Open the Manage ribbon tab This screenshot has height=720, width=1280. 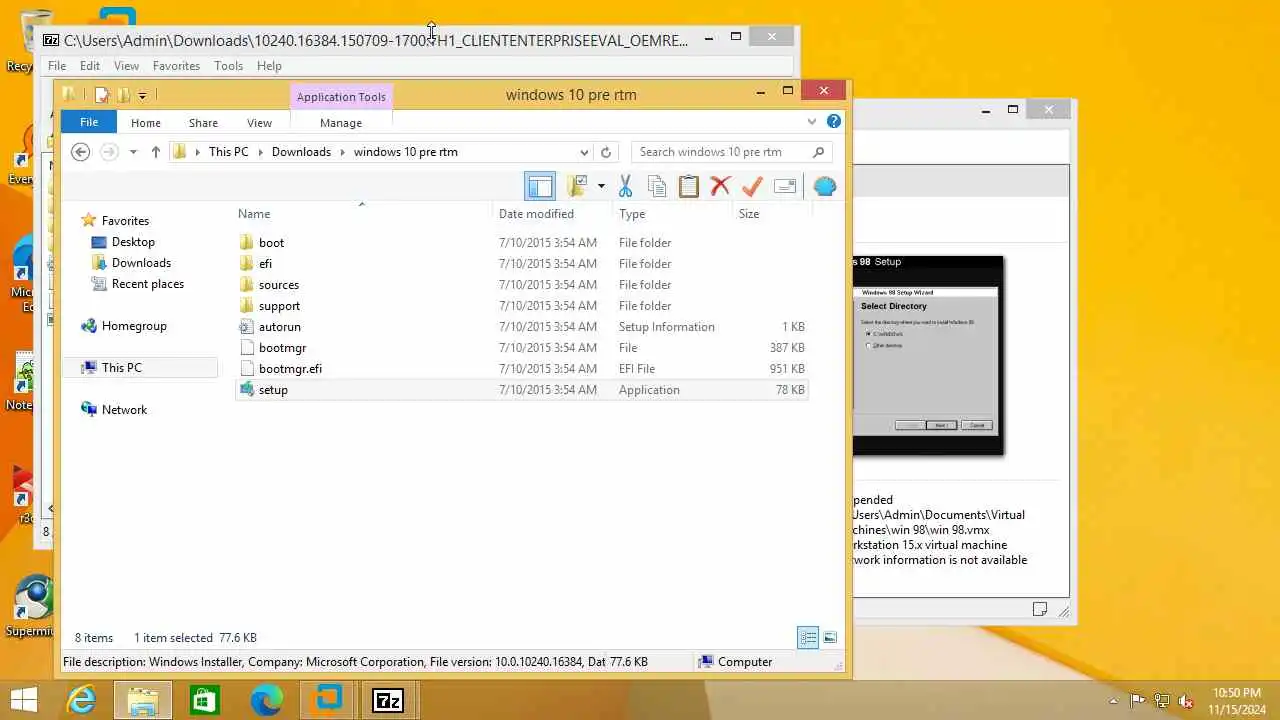coord(341,123)
